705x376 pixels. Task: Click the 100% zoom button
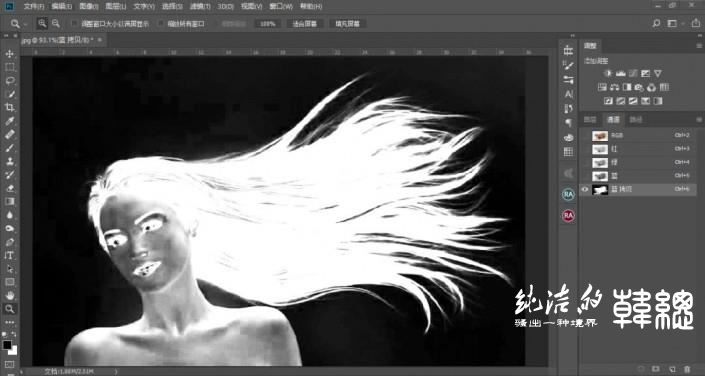(x=268, y=24)
